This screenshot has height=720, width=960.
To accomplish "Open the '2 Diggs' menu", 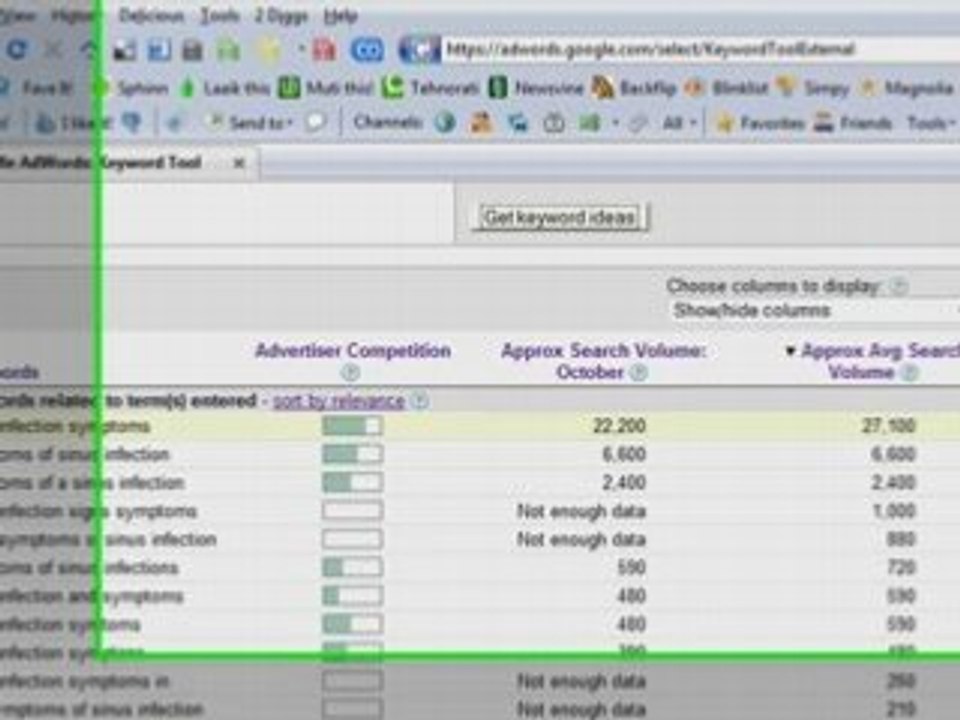I will [281, 15].
